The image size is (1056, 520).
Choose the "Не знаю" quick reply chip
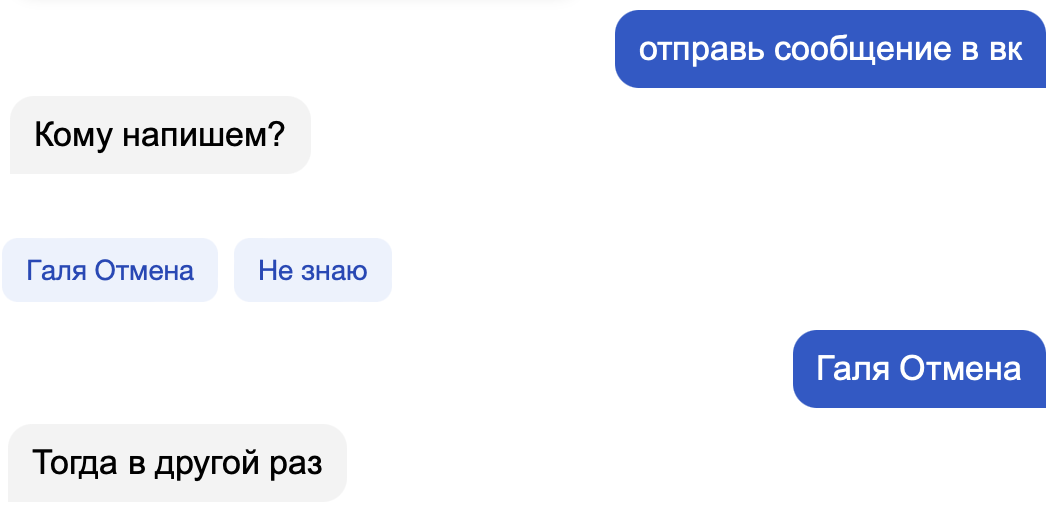click(312, 270)
